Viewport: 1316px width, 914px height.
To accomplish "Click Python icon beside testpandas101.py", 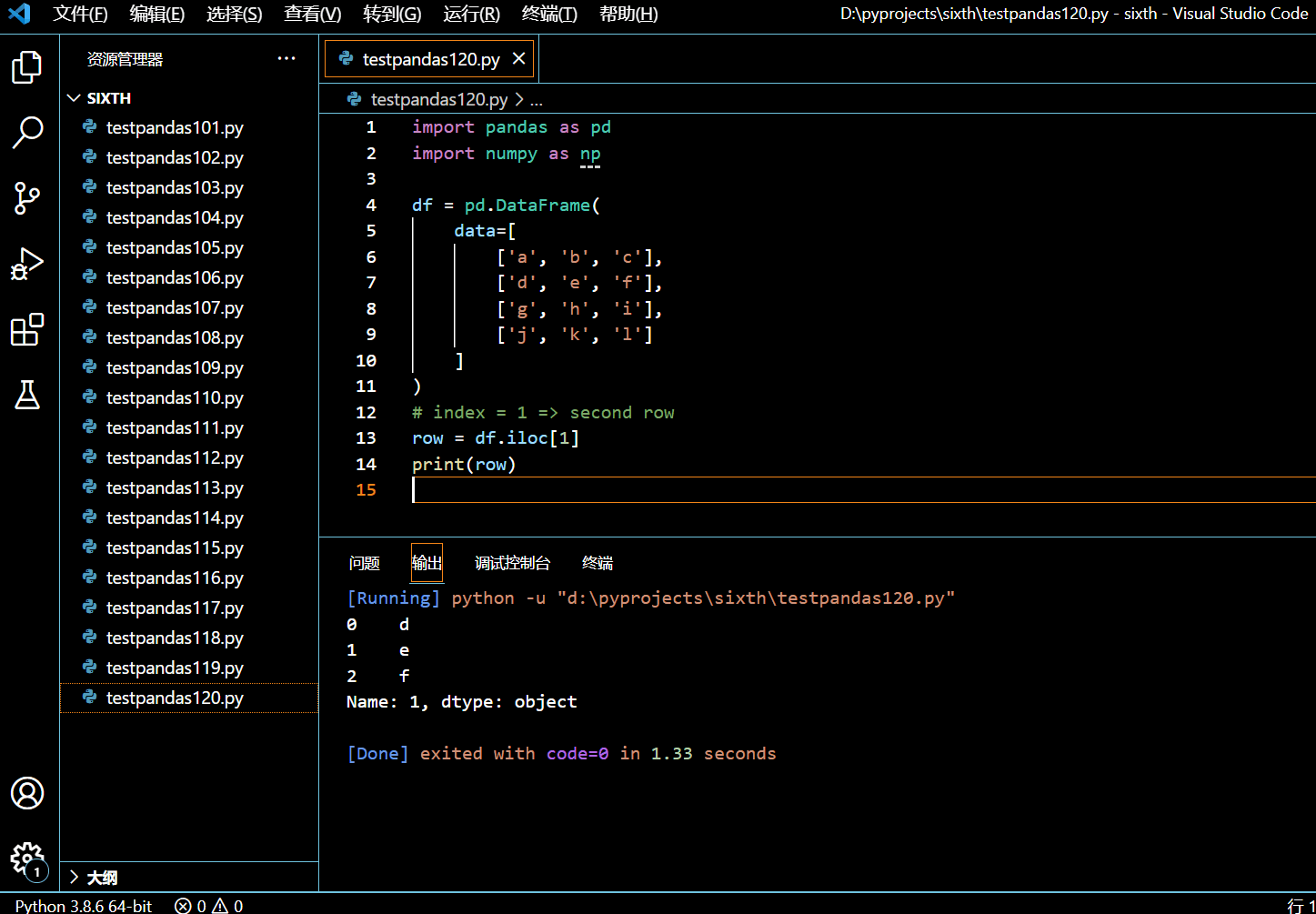I will point(90,127).
